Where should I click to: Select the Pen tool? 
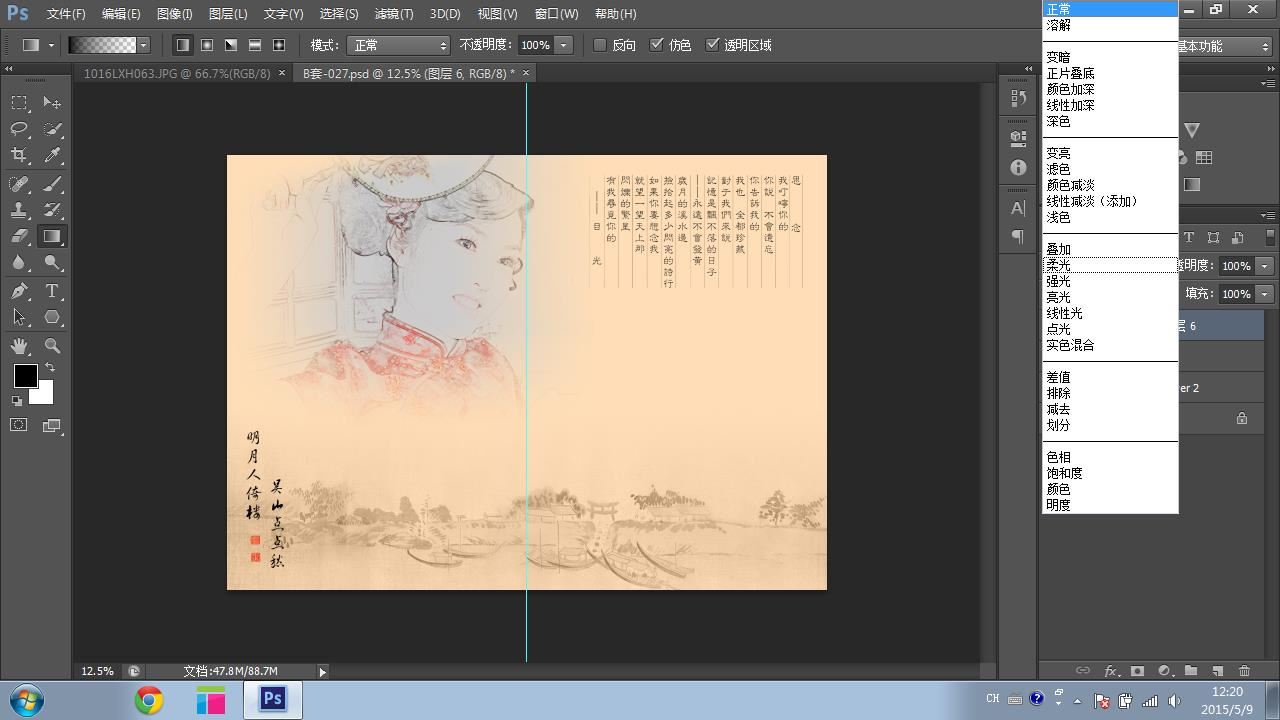pyautogui.click(x=19, y=291)
